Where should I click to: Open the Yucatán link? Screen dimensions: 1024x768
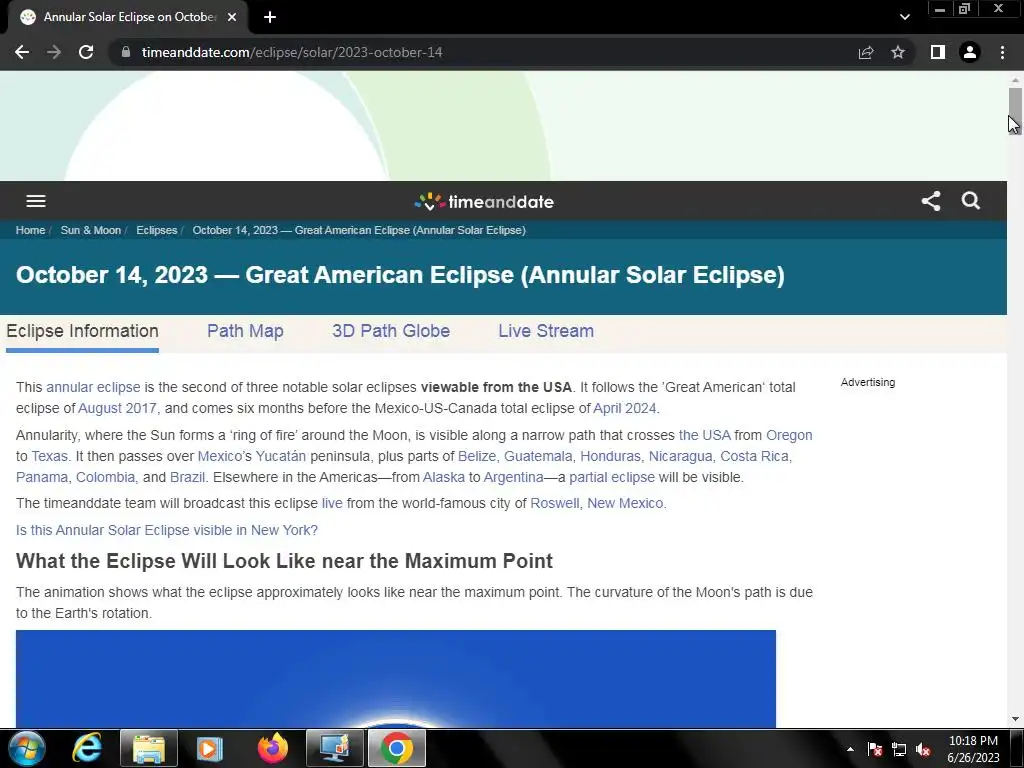(x=281, y=456)
